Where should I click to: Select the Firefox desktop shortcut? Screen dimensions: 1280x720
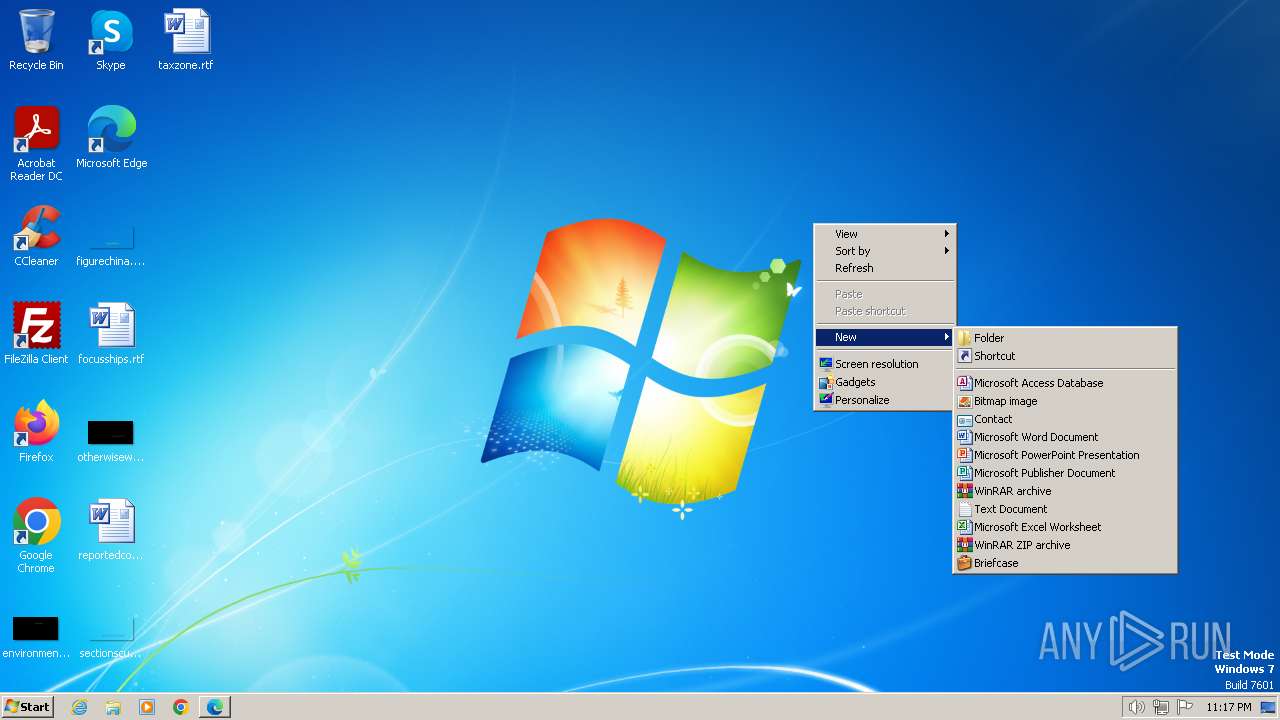coord(36,432)
